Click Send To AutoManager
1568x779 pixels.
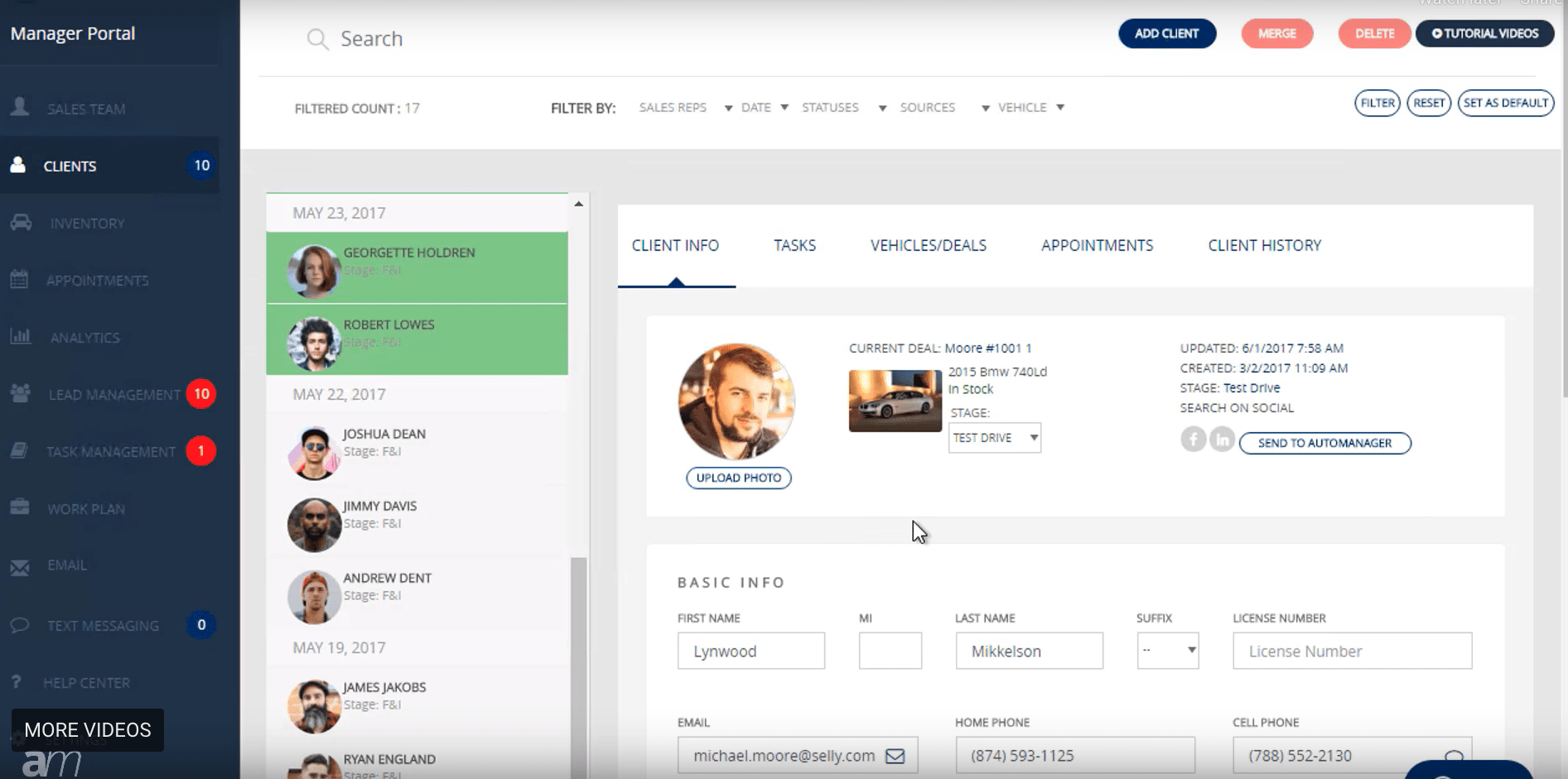pyautogui.click(x=1324, y=443)
